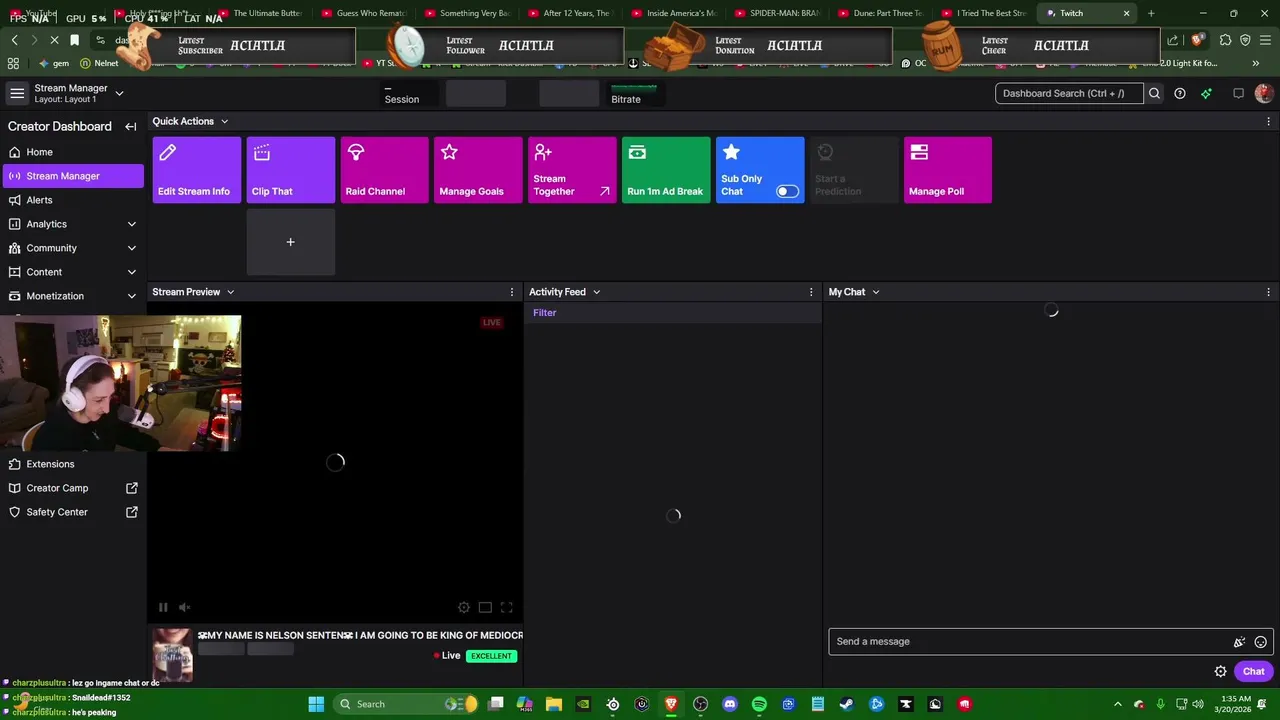Click the taskbar Search box
Screen dimensions: 1280x720
click(405, 704)
